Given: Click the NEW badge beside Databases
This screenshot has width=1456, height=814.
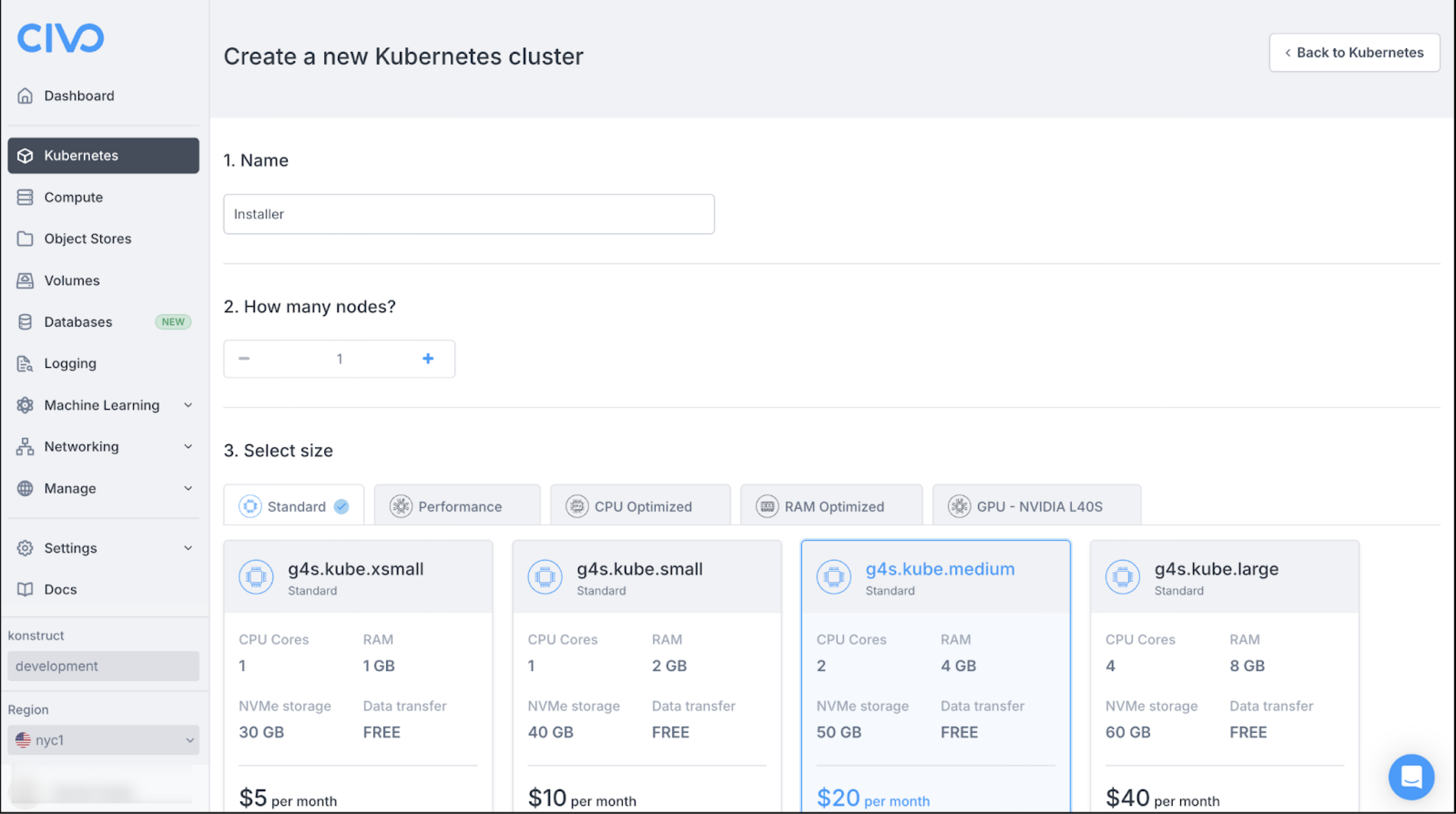Looking at the screenshot, I should 173,322.
